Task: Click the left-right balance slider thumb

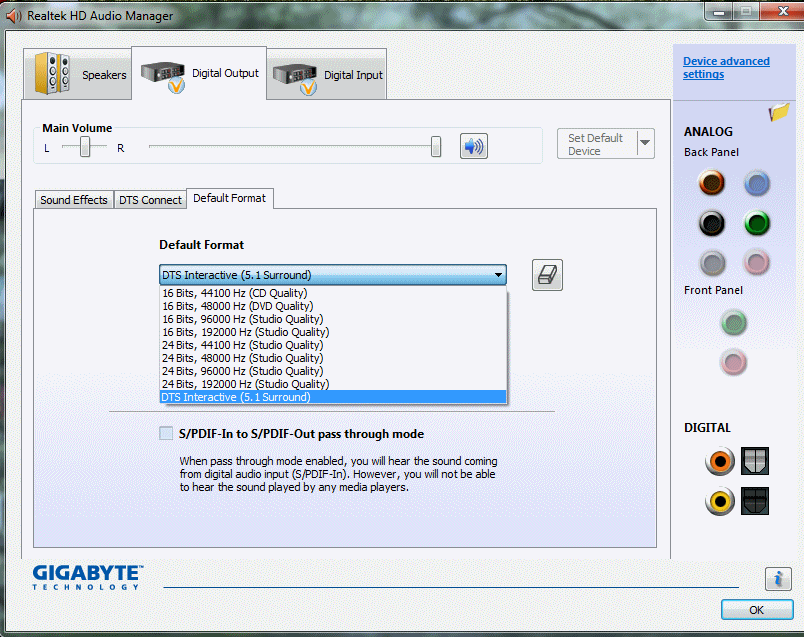Action: [x=85, y=147]
